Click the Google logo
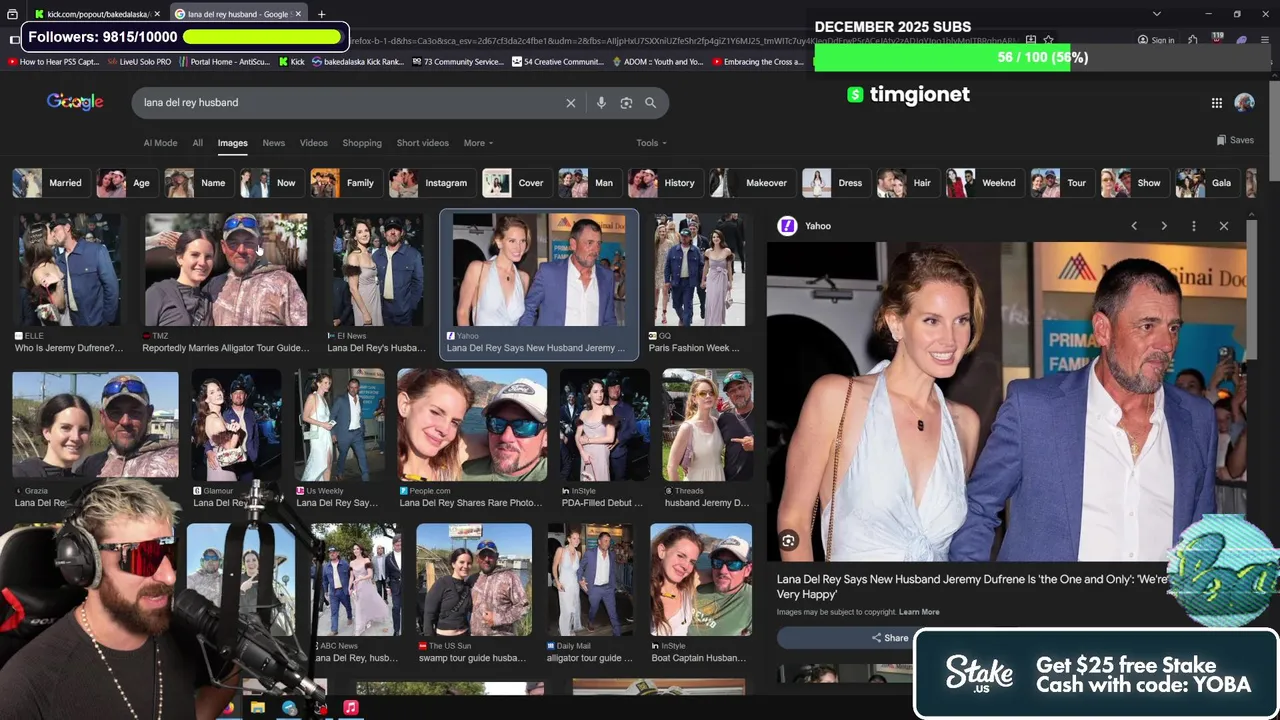Screen dimensions: 1280x720 tap(75, 102)
